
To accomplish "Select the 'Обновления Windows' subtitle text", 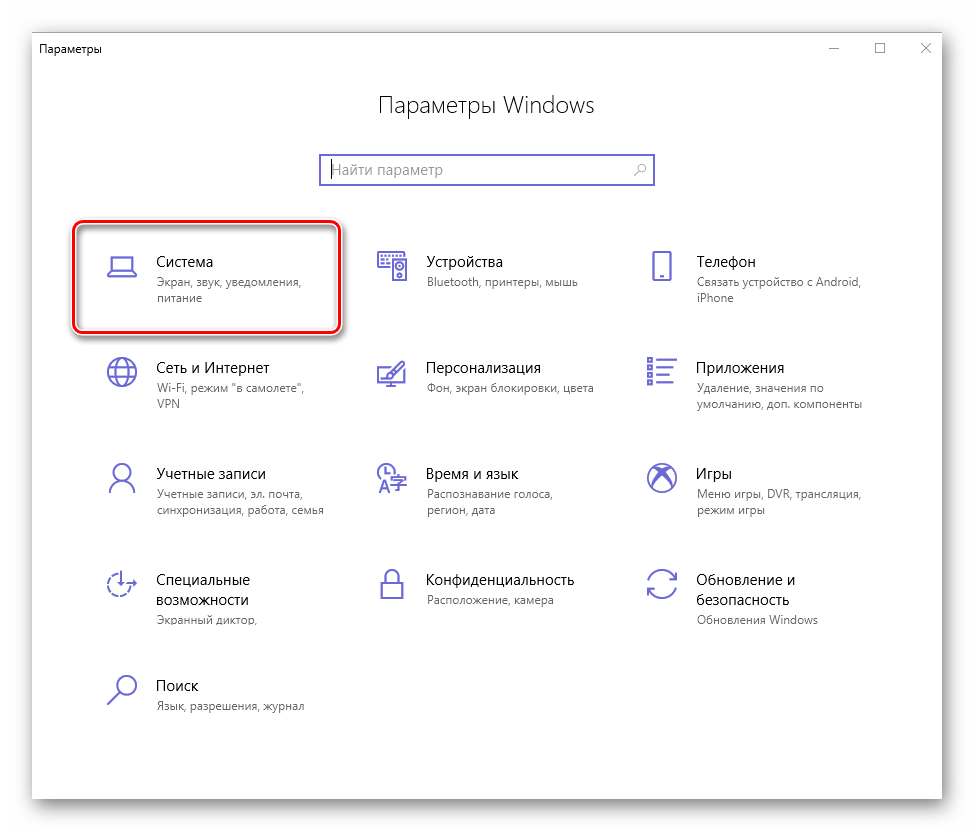I will pos(757,620).
